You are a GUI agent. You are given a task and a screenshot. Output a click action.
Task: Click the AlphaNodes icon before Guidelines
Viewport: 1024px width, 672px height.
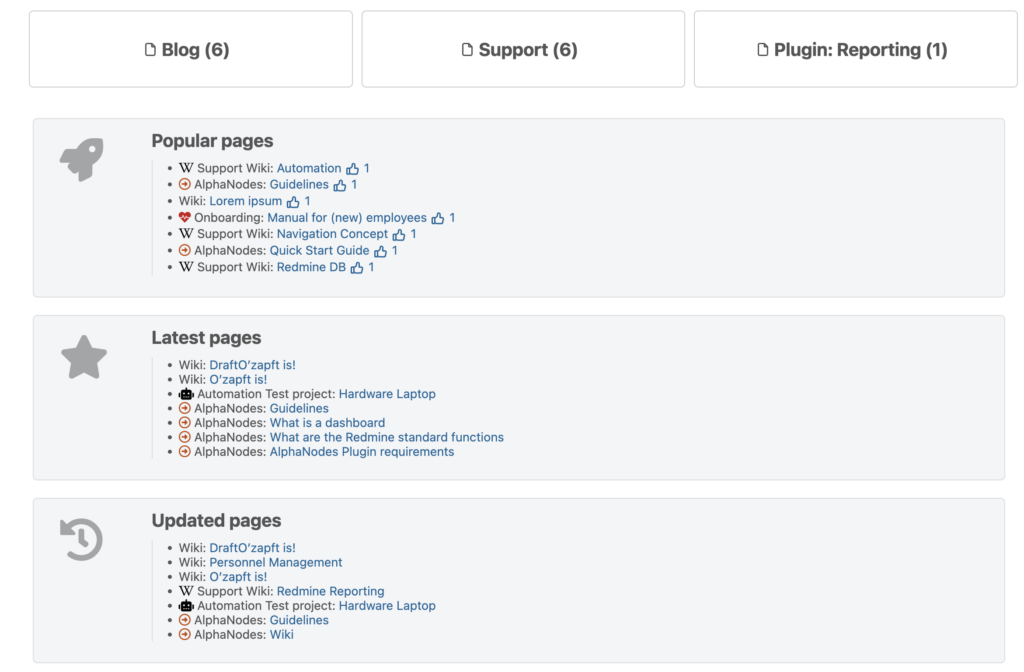pos(185,184)
